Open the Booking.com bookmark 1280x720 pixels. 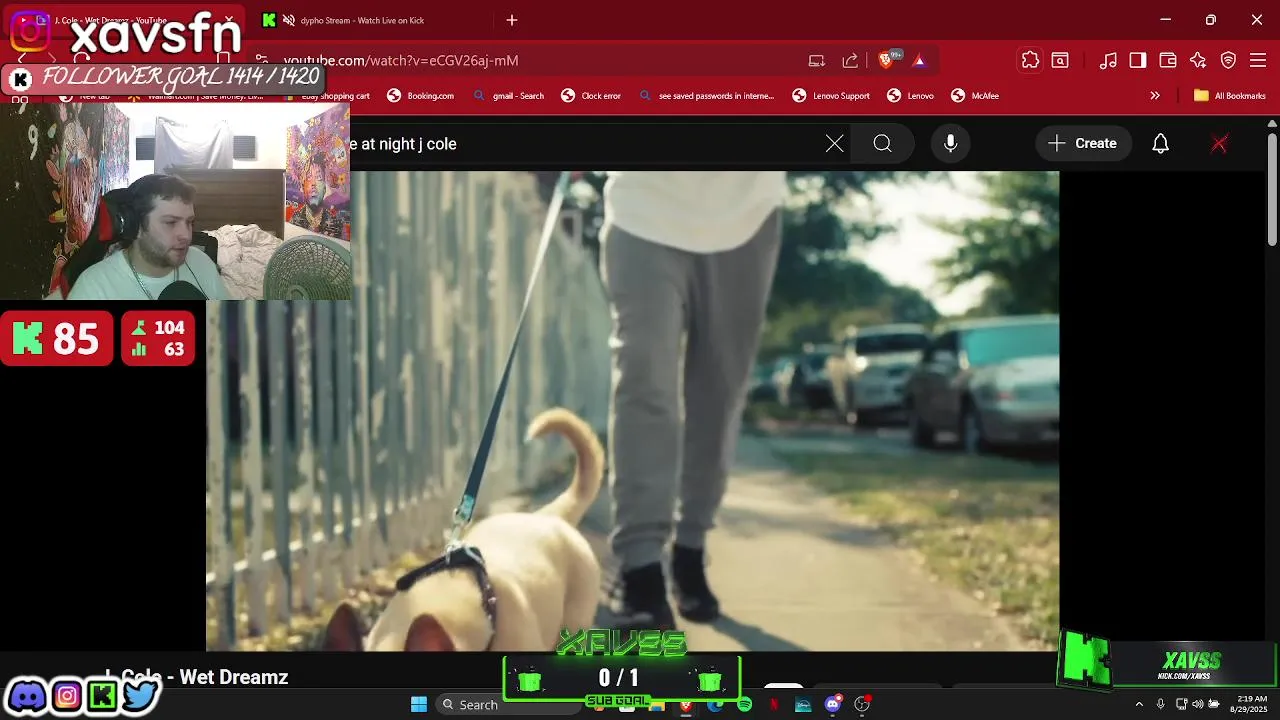click(421, 96)
